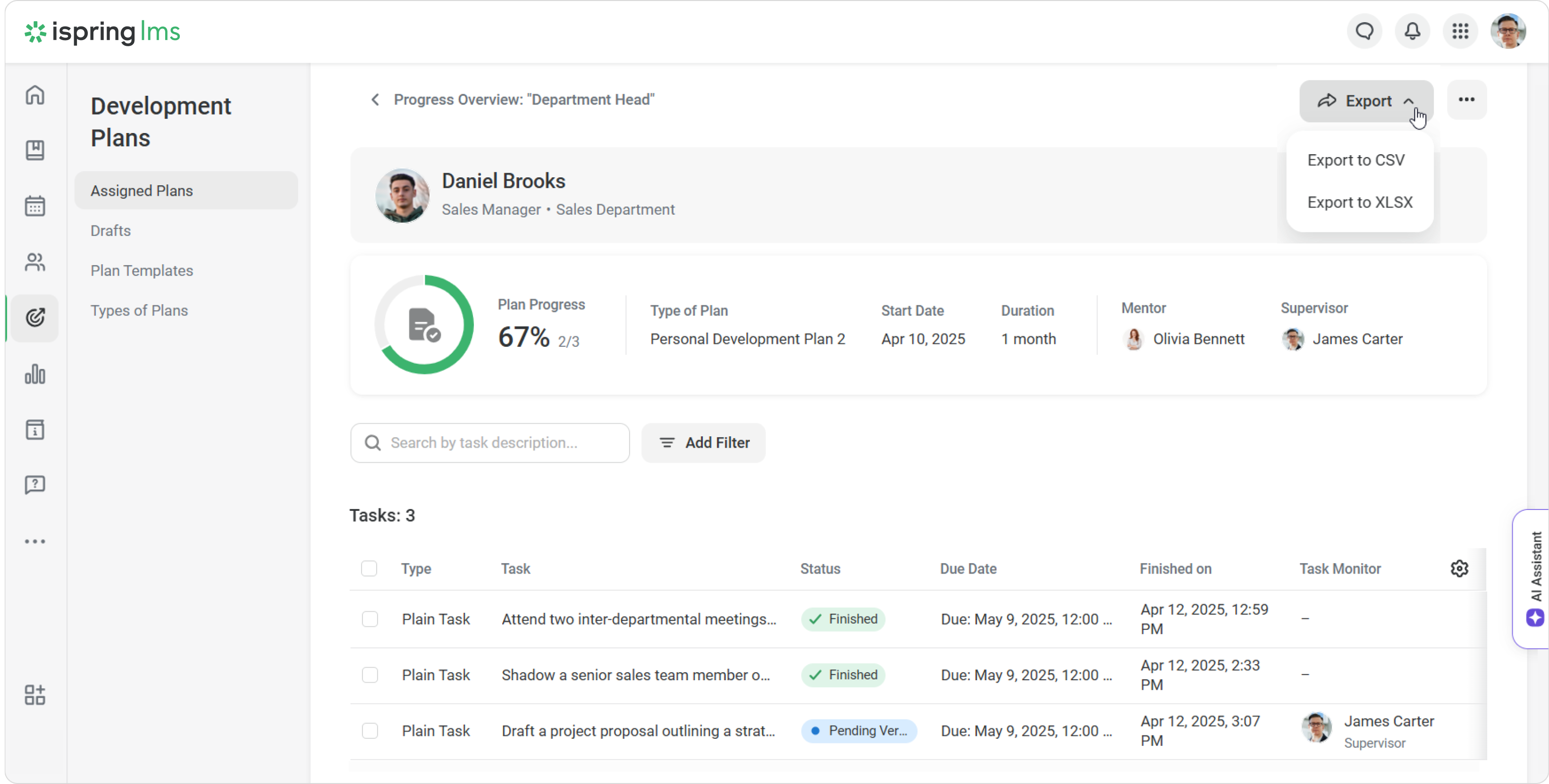Click the task description search field
Viewport: 1549px width, 784px height.
[489, 443]
